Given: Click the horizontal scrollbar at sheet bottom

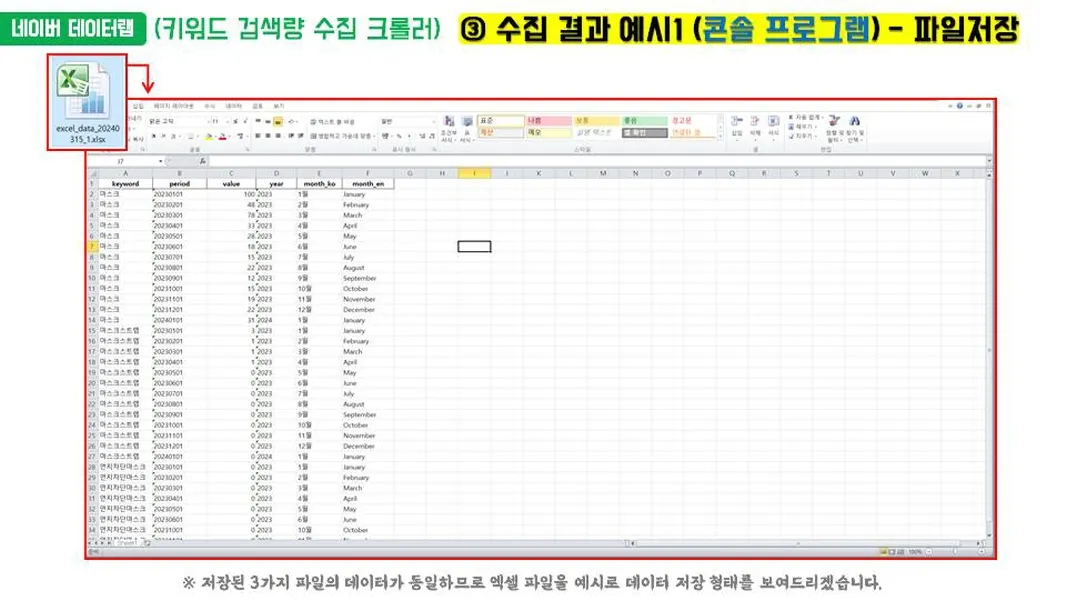Looking at the screenshot, I should tap(806, 543).
